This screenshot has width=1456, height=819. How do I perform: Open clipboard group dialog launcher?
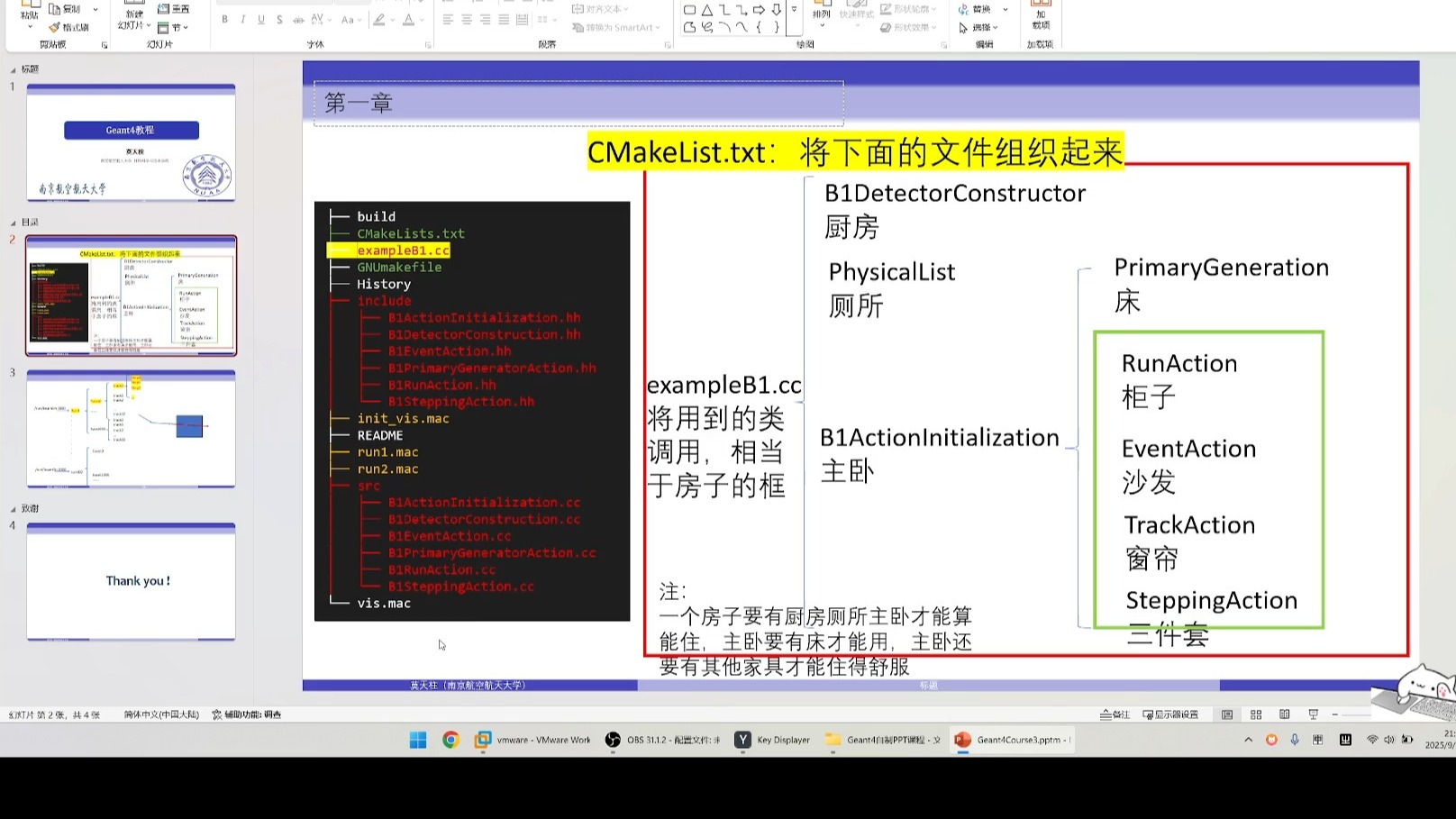(105, 45)
